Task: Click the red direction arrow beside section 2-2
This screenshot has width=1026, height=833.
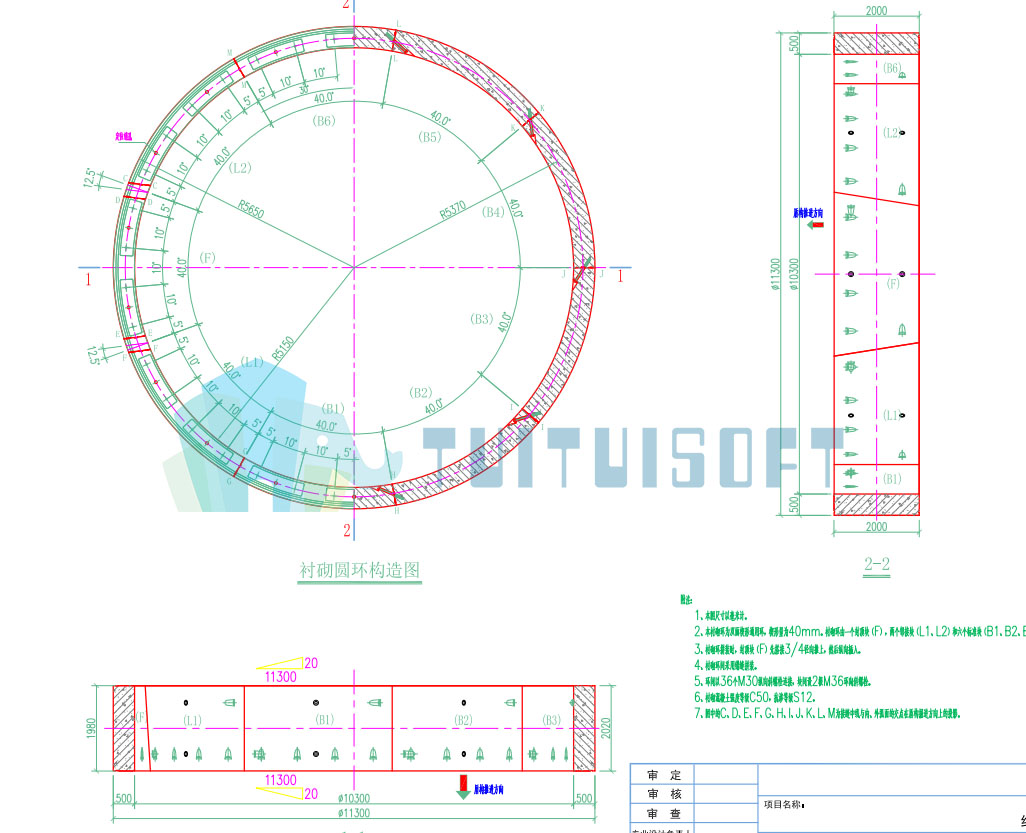Action: coord(816,224)
